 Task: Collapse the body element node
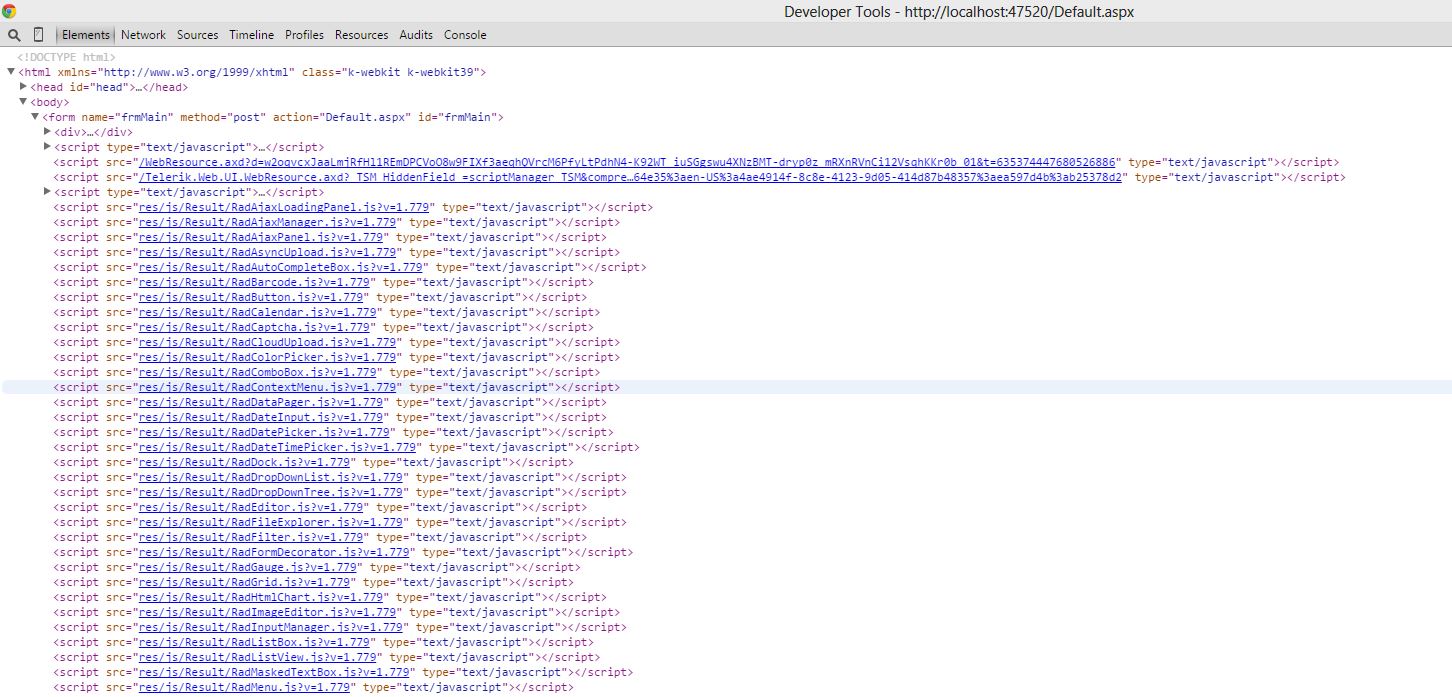[23, 102]
